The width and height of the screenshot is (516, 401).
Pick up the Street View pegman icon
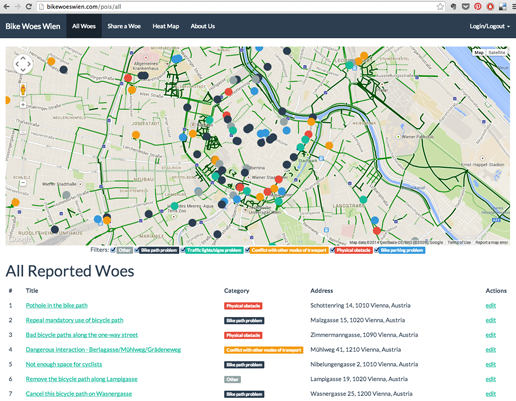tap(23, 90)
